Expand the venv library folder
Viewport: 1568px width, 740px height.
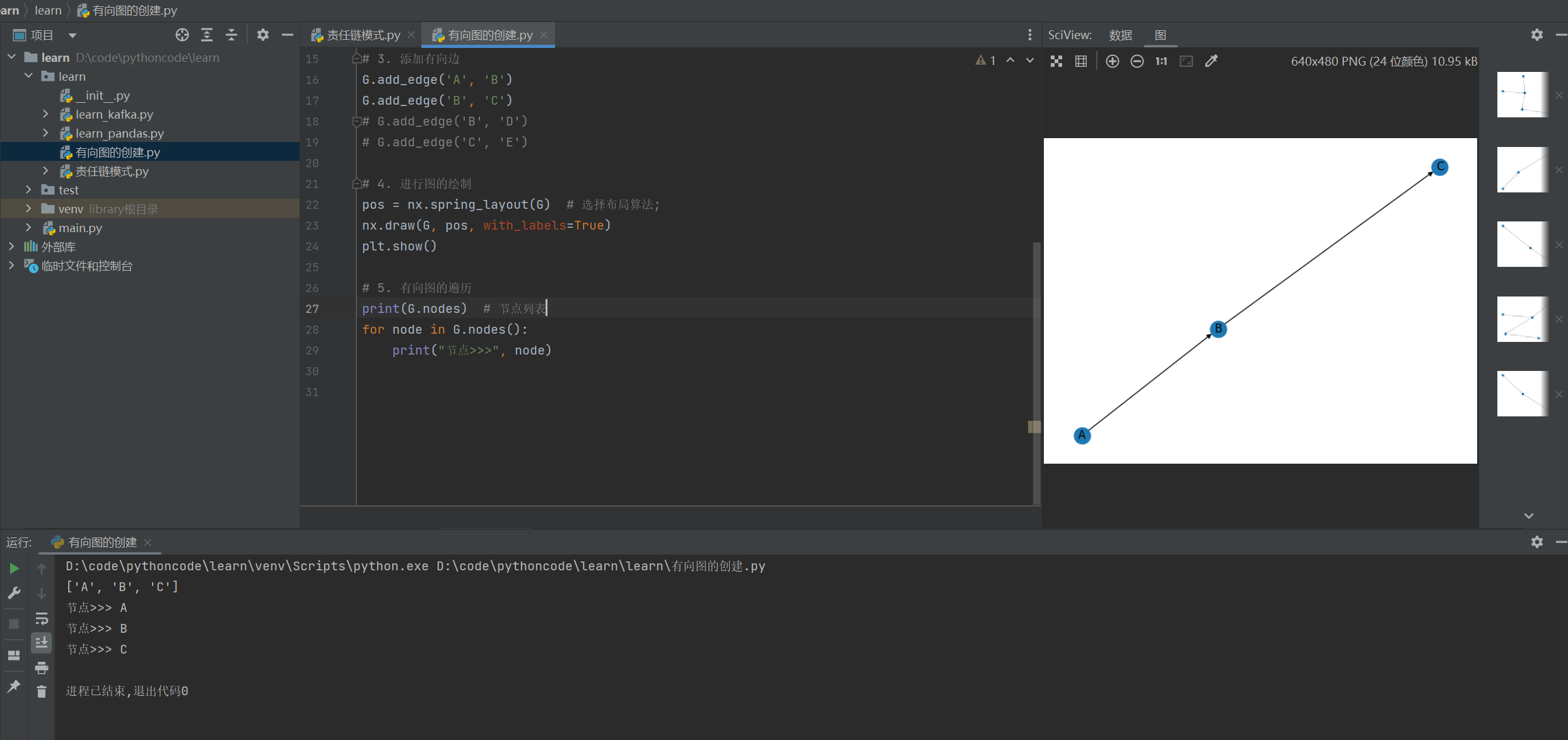28,209
